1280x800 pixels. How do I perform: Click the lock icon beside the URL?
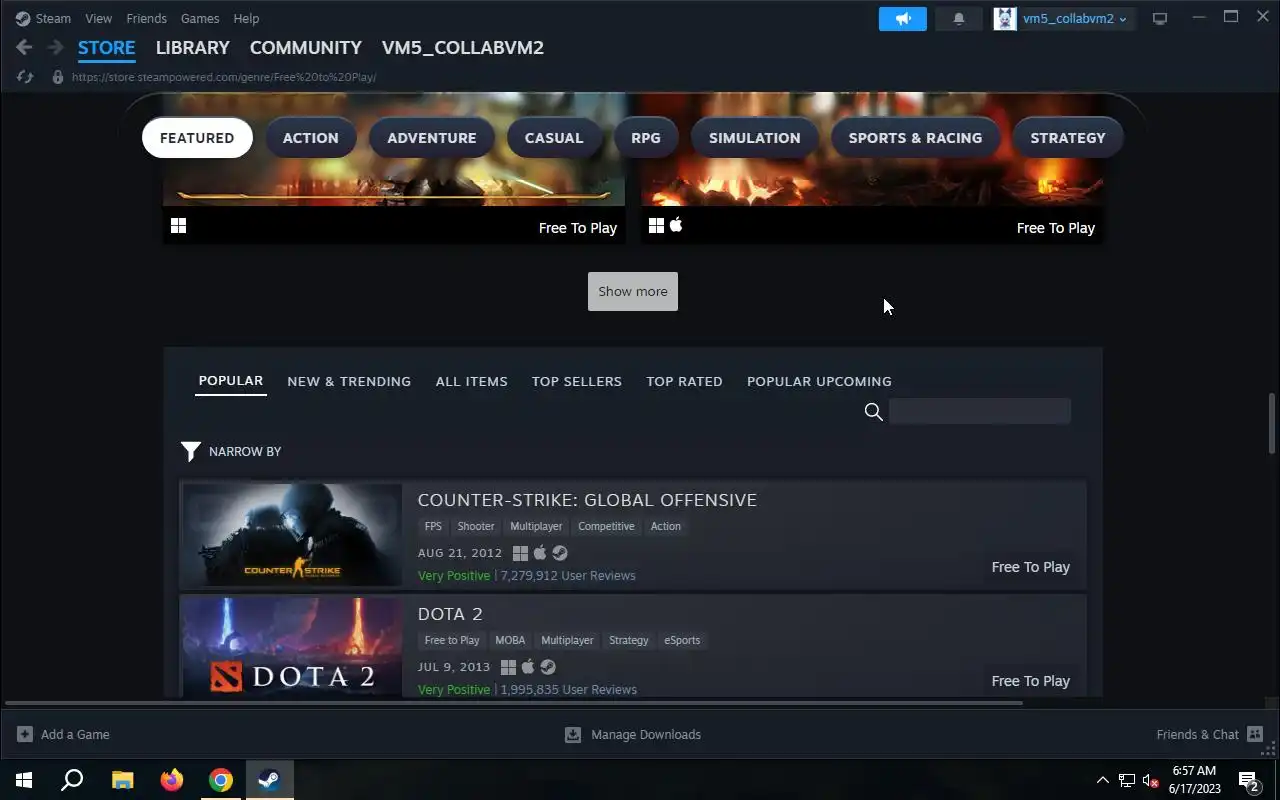coord(57,77)
